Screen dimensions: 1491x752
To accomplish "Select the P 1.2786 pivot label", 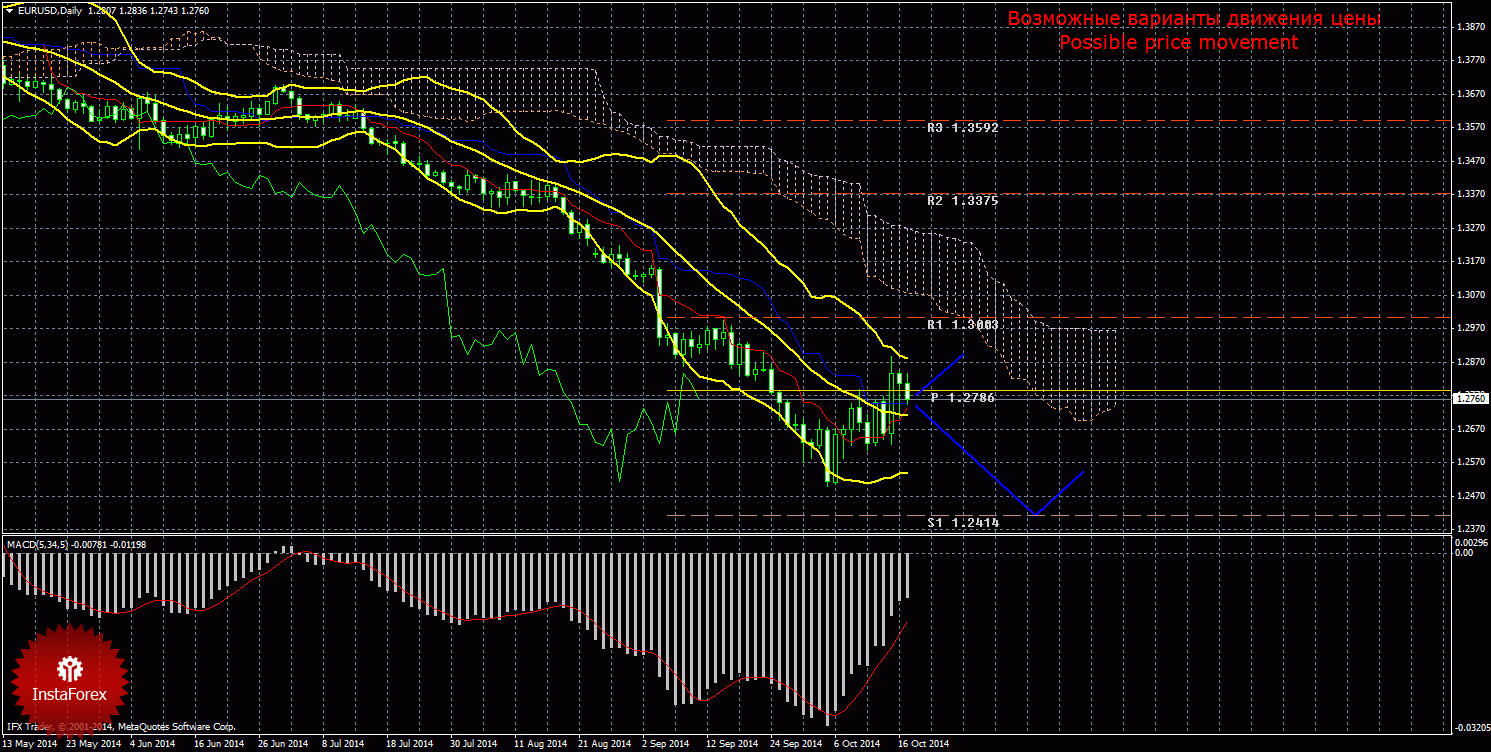I will (962, 398).
